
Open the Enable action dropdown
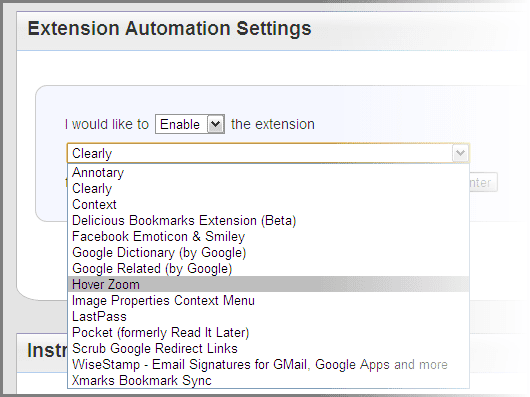click(x=190, y=124)
